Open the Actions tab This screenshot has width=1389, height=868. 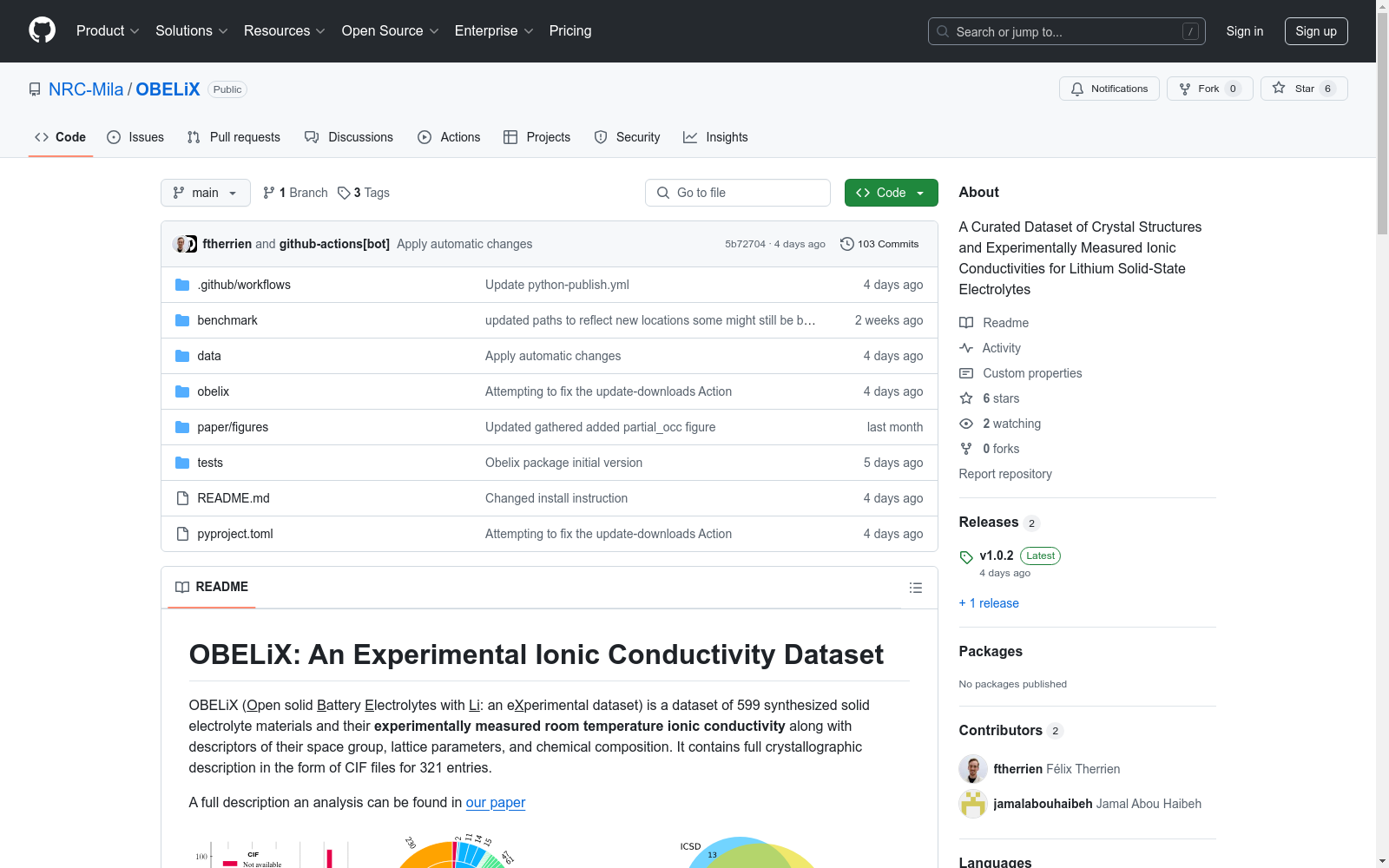point(449,137)
